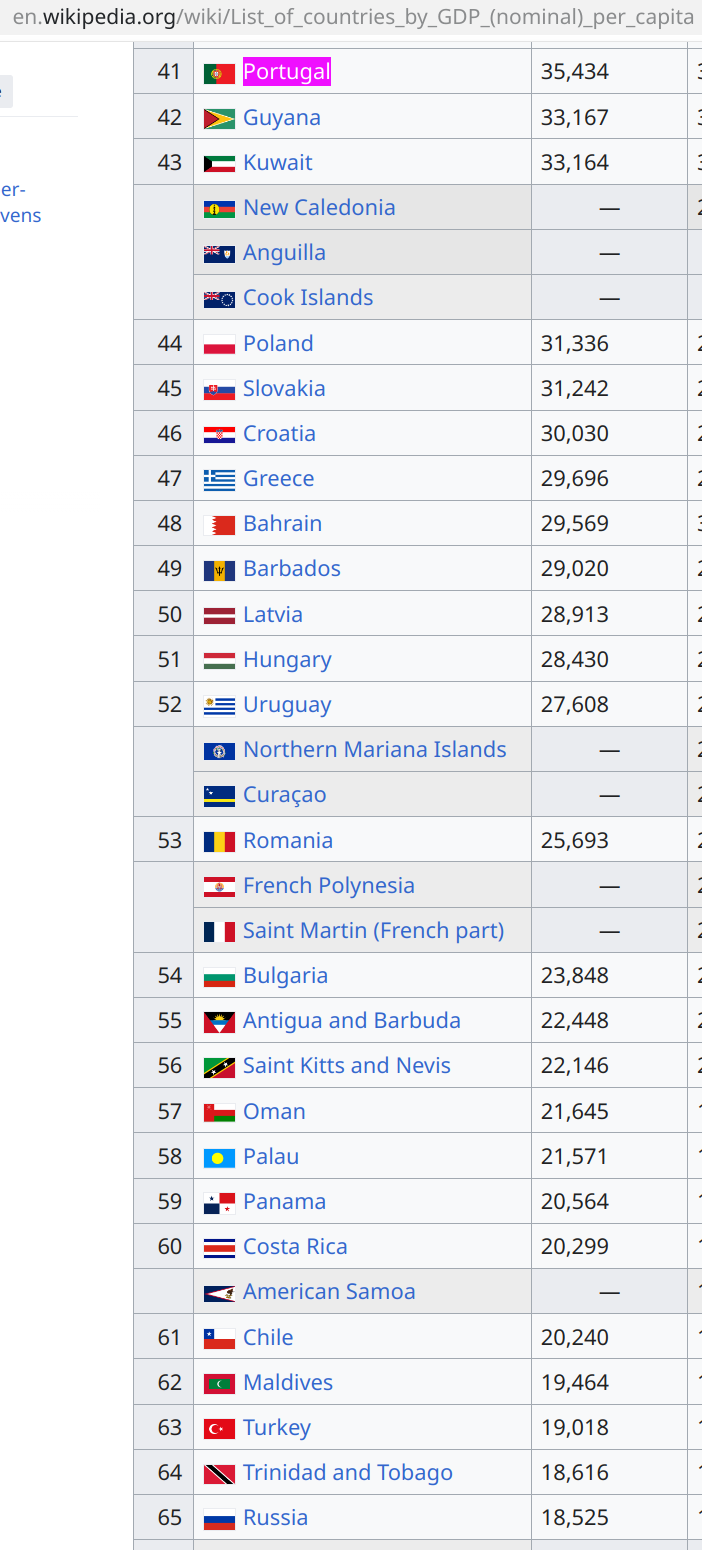
Task: Click the Portugal flag icon
Action: [x=219, y=73]
